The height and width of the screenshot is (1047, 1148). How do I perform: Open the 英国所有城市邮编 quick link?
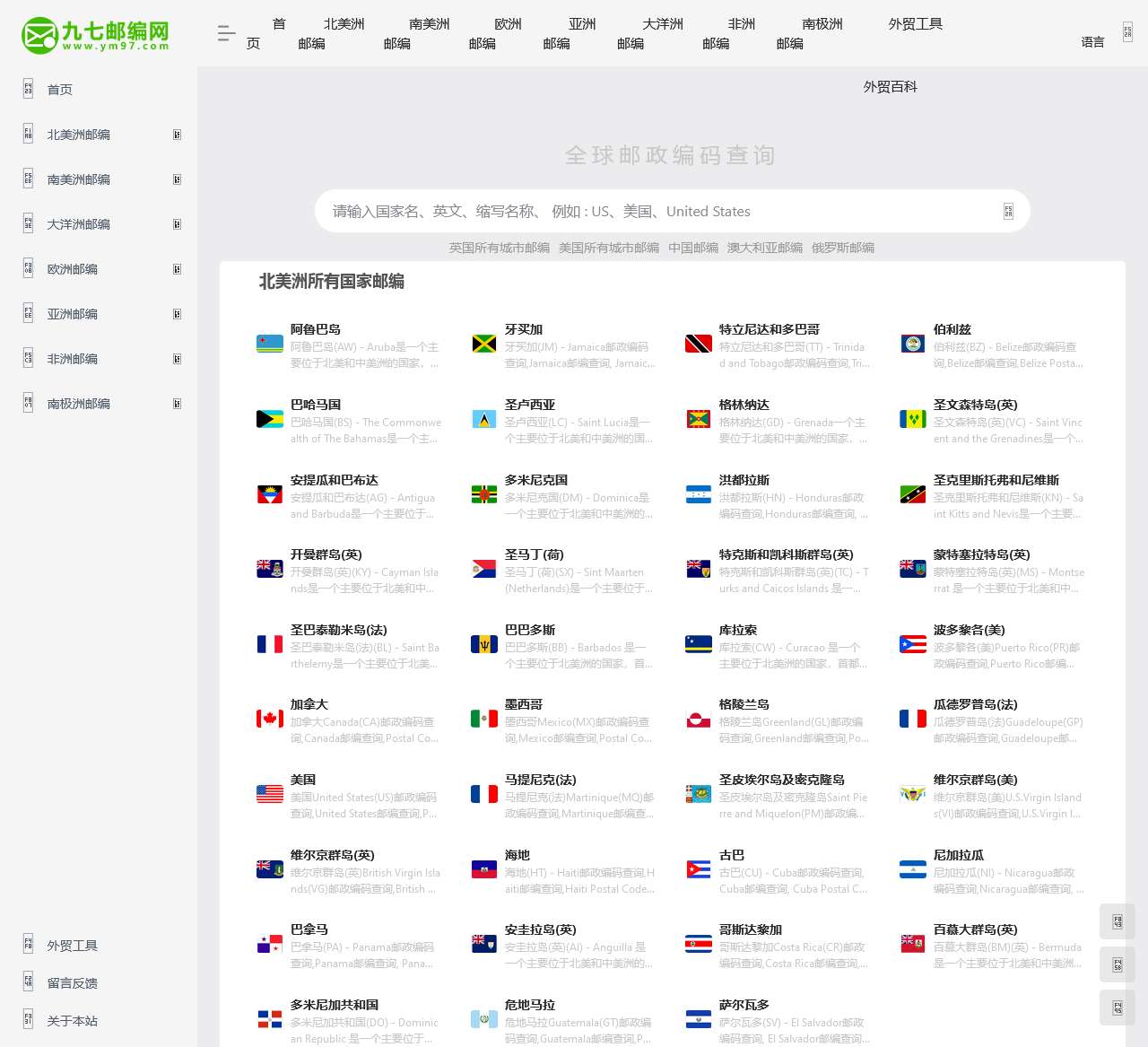tap(500, 248)
